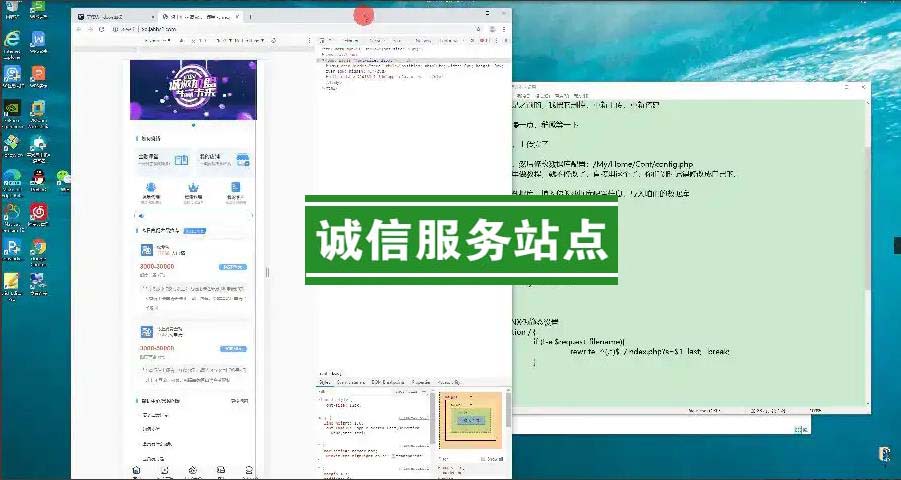
Task: Click the blue button on the first 3000-30000 listing
Action: [x=232, y=268]
